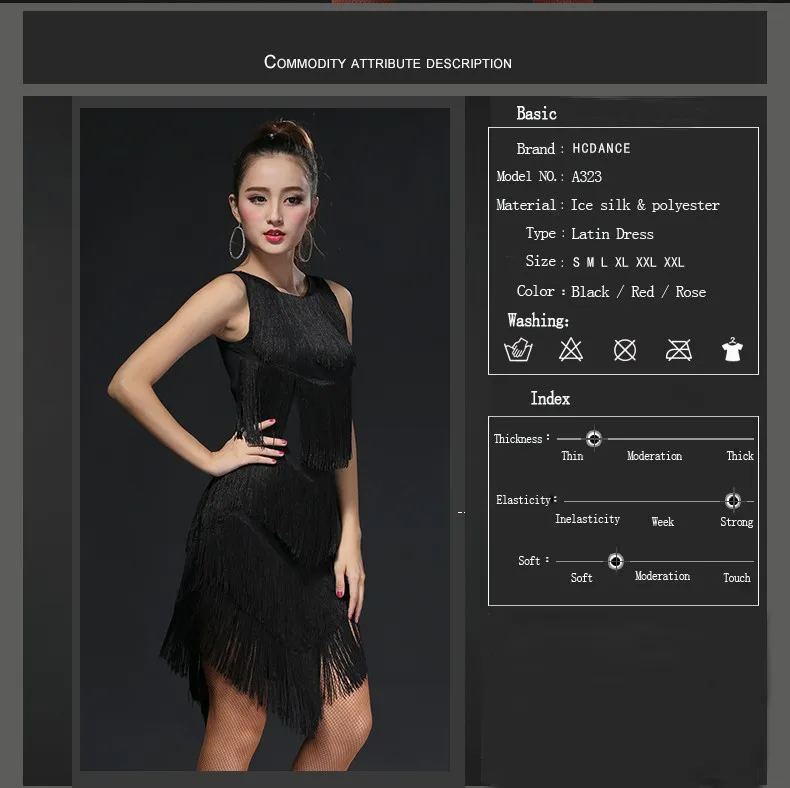Click the Inelasticity label
790x788 pixels.
tap(587, 519)
